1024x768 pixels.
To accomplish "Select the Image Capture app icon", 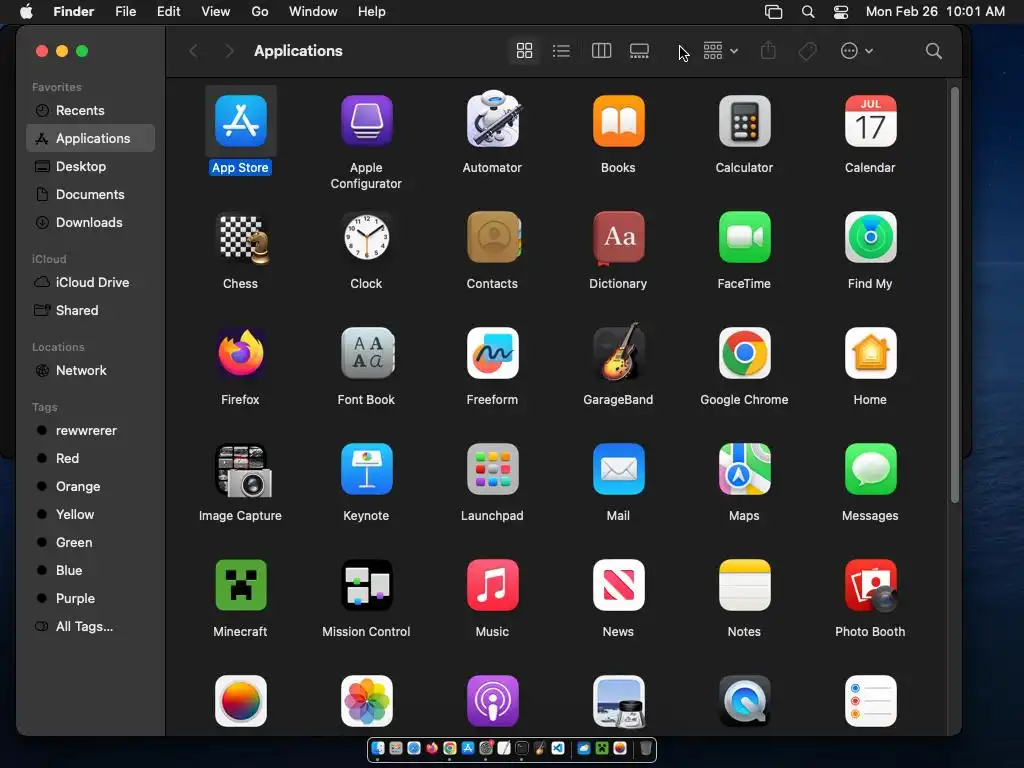I will click(x=243, y=470).
